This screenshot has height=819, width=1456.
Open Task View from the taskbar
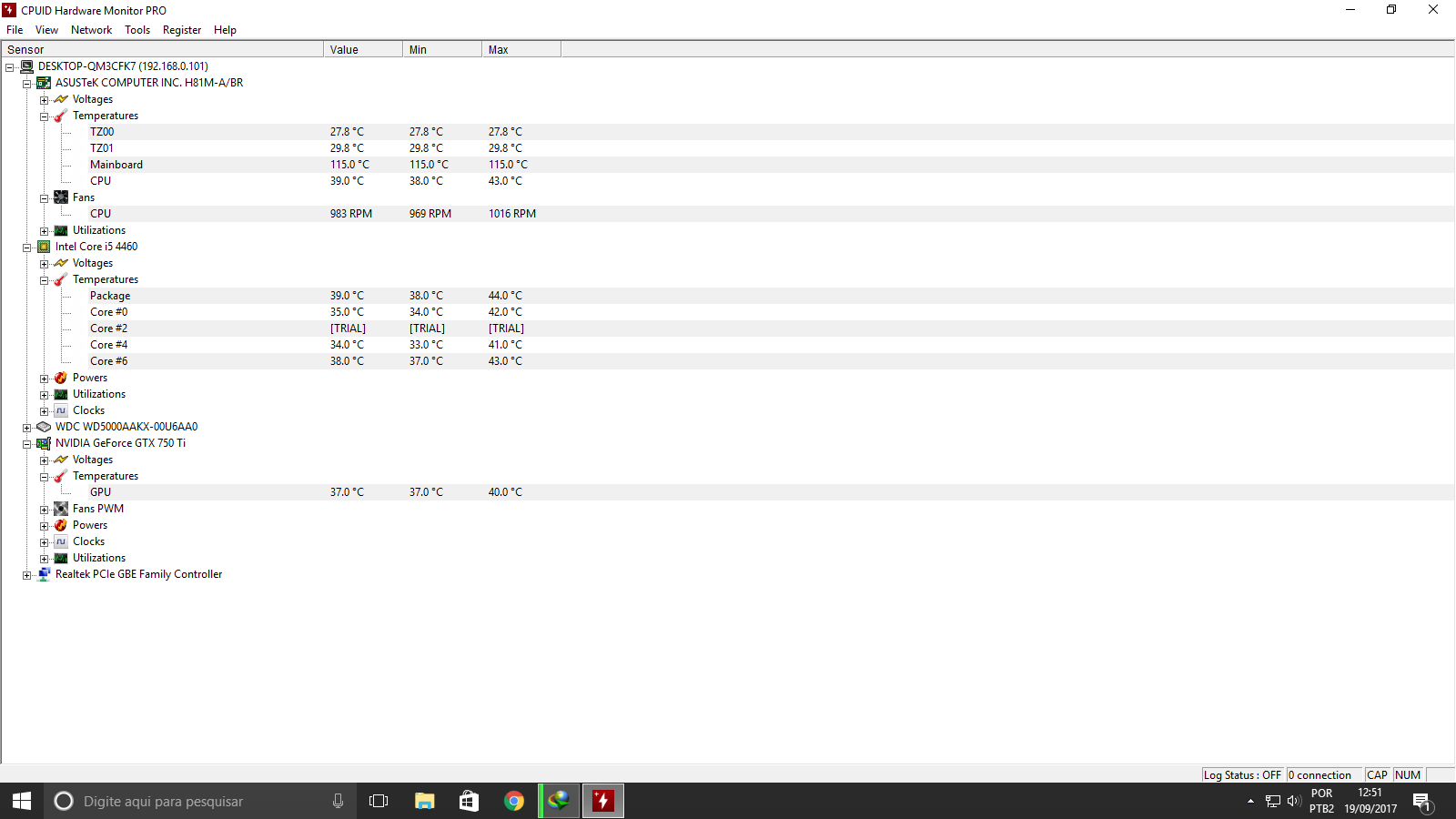coord(379,801)
